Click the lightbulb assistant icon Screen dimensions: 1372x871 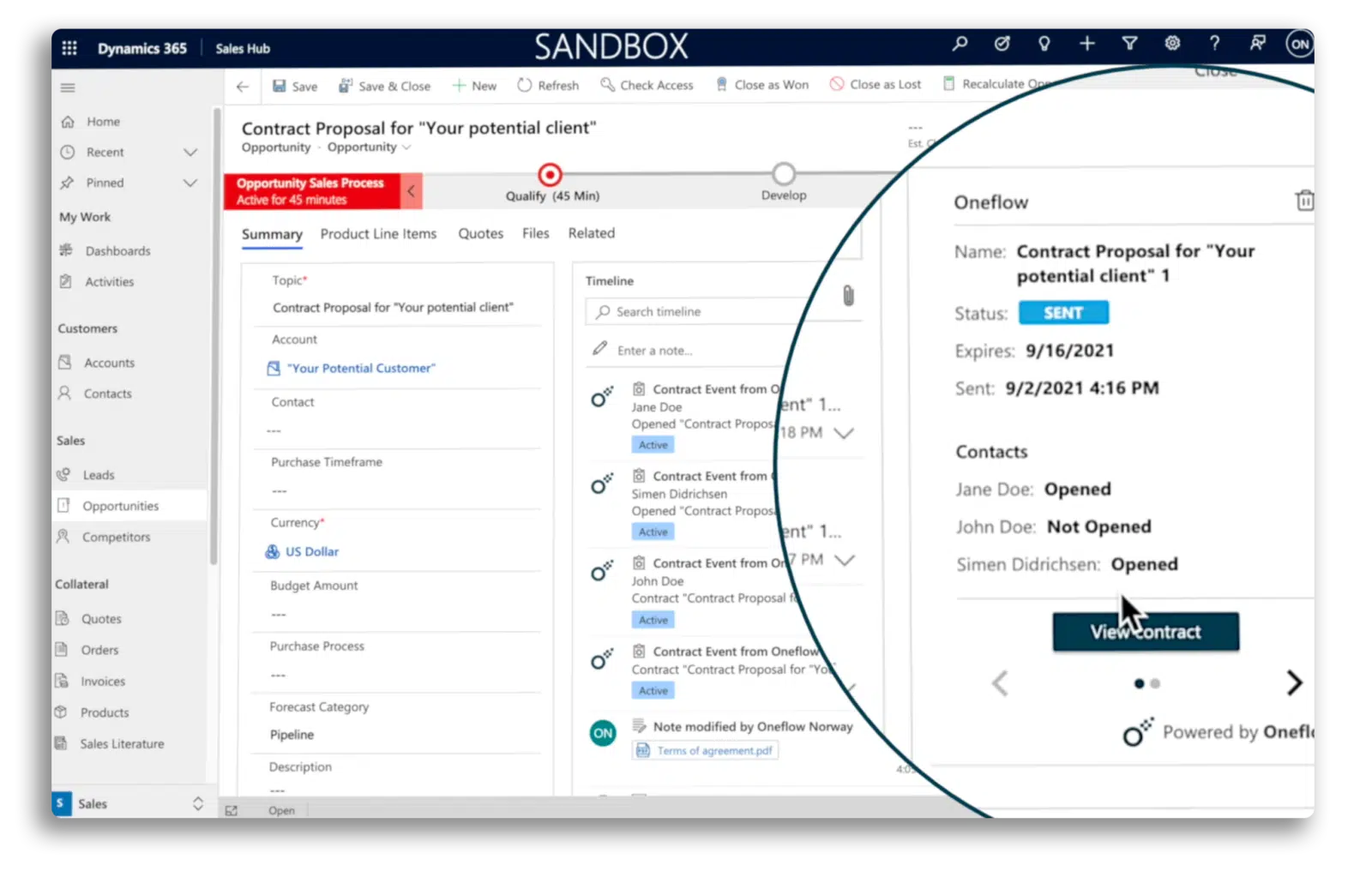[x=1044, y=44]
